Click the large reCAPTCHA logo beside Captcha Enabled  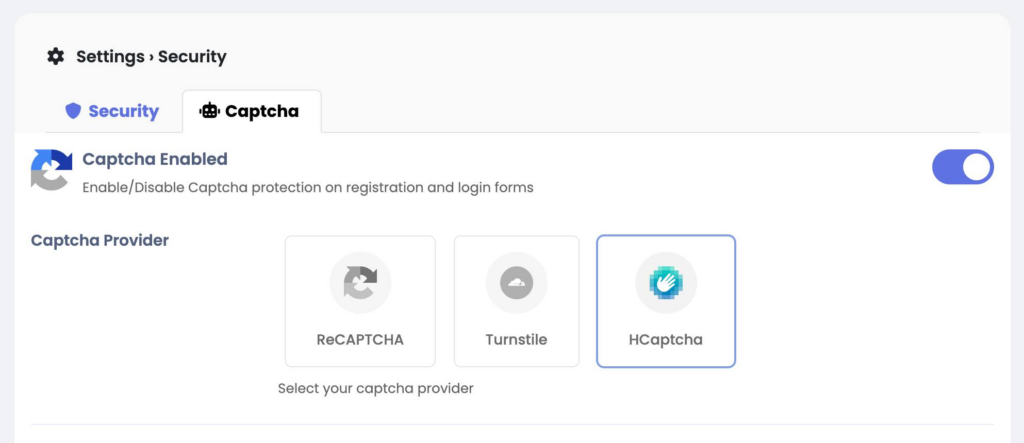tap(52, 169)
